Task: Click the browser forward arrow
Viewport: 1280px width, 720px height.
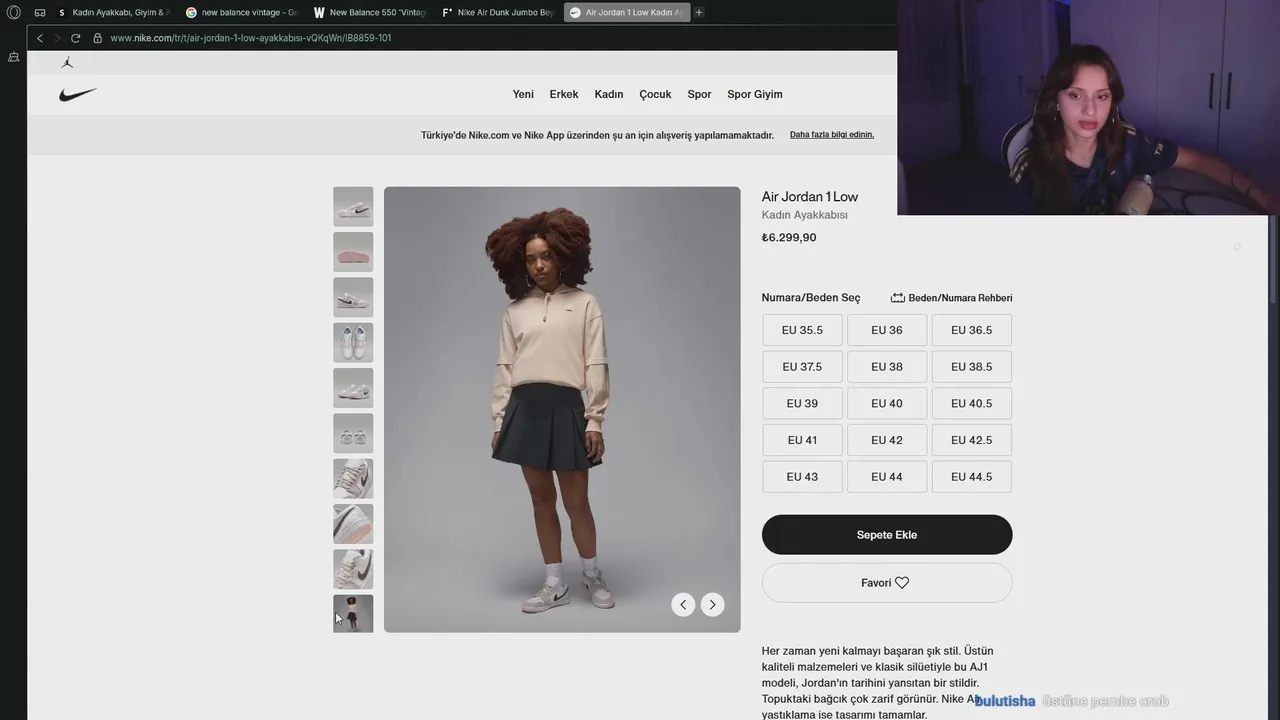Action: click(x=57, y=38)
